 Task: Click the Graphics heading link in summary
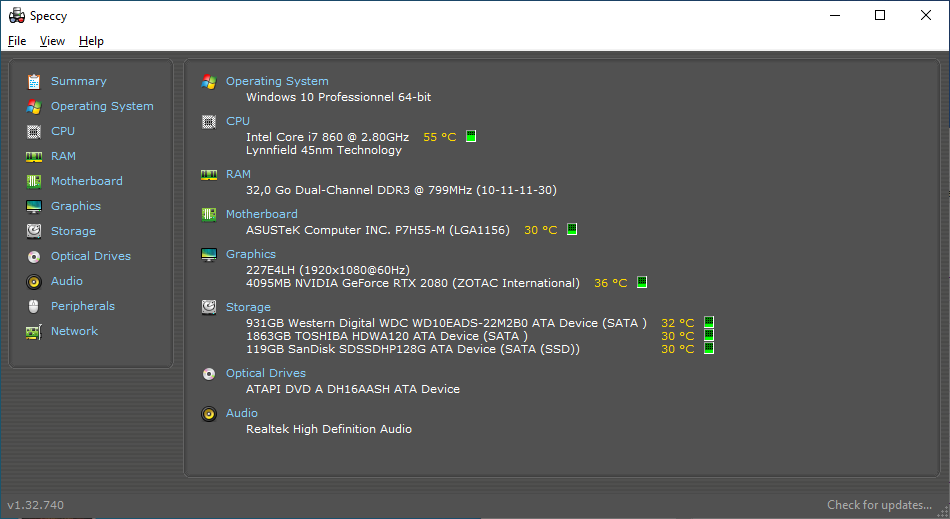coord(251,254)
